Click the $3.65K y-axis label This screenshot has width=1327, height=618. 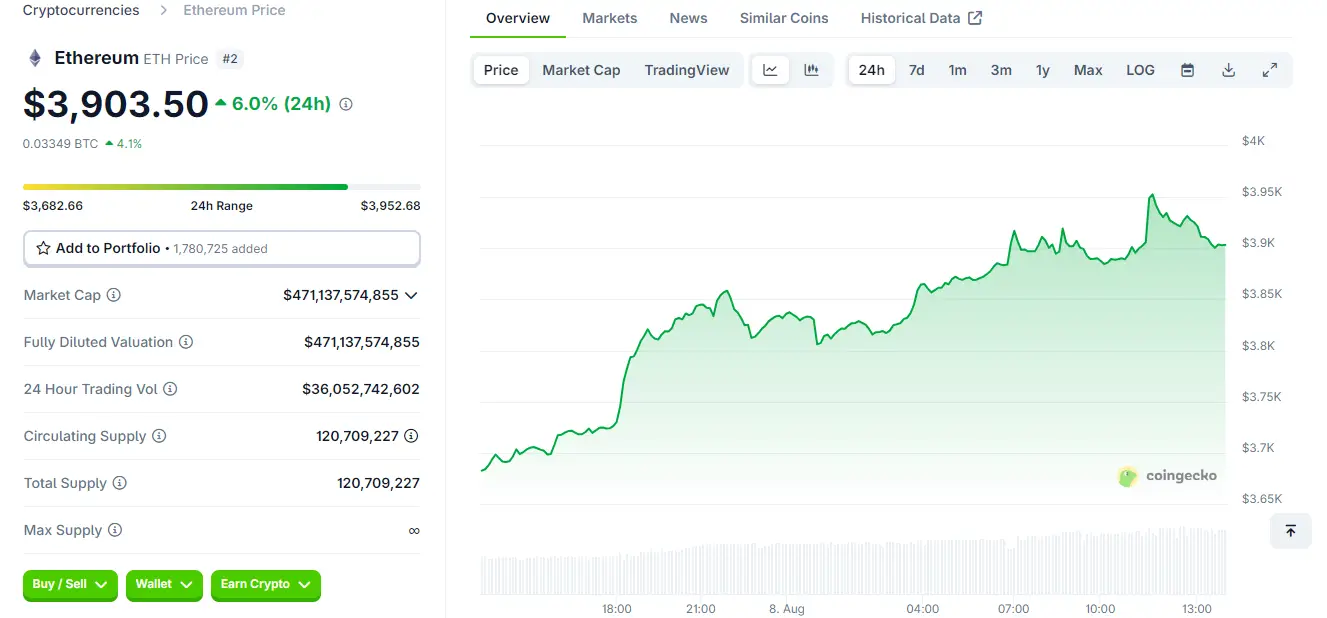point(1260,499)
